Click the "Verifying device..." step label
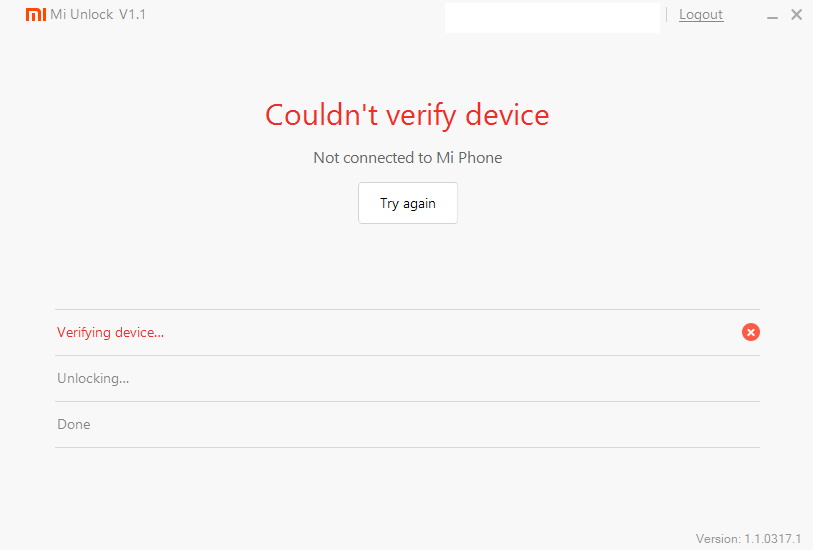Screen dimensions: 813x550 [x=110, y=332]
